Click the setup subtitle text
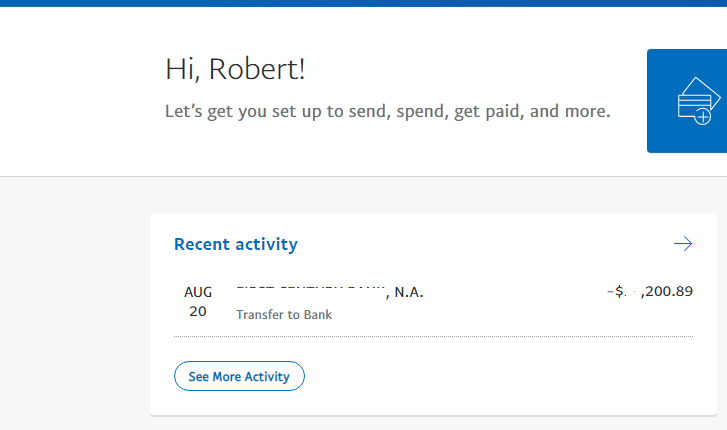This screenshot has width=727, height=430. [x=387, y=111]
